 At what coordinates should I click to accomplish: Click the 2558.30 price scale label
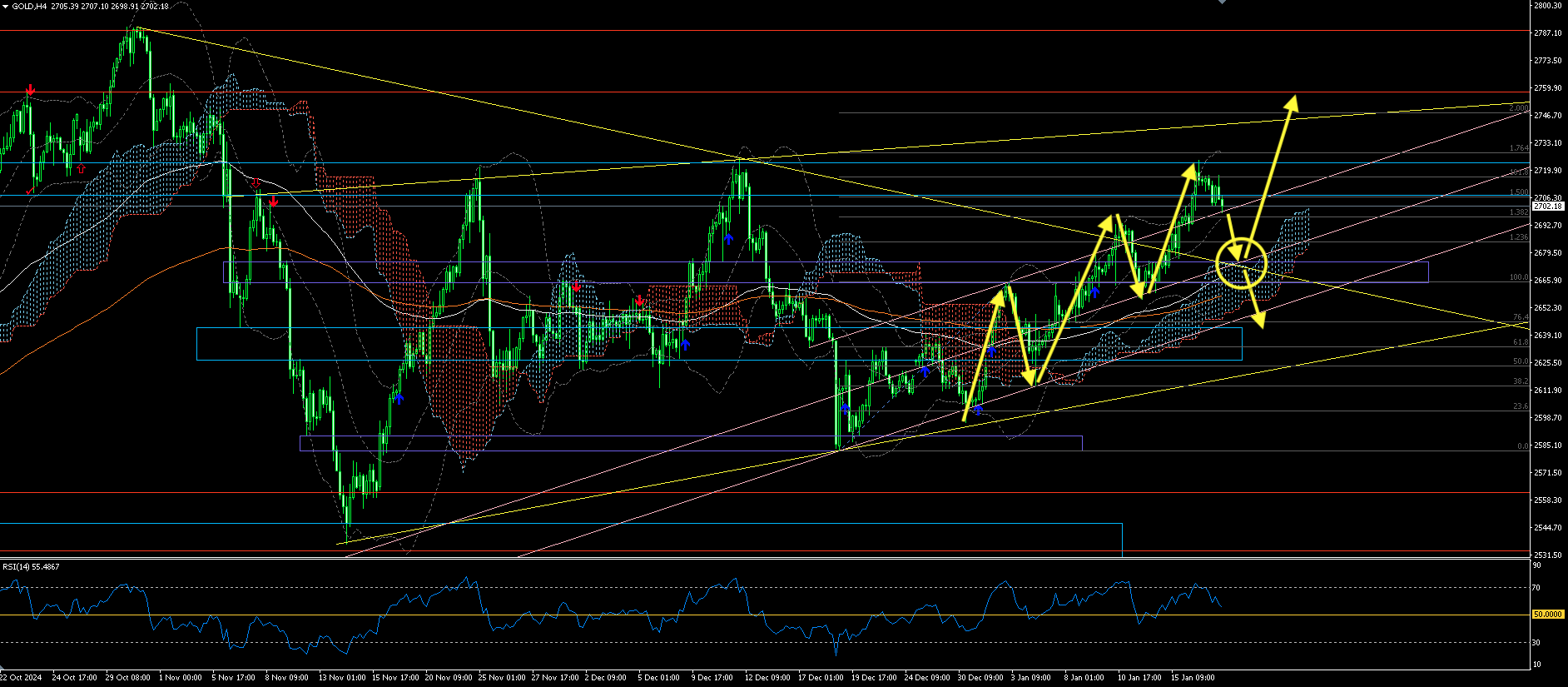click(1547, 500)
